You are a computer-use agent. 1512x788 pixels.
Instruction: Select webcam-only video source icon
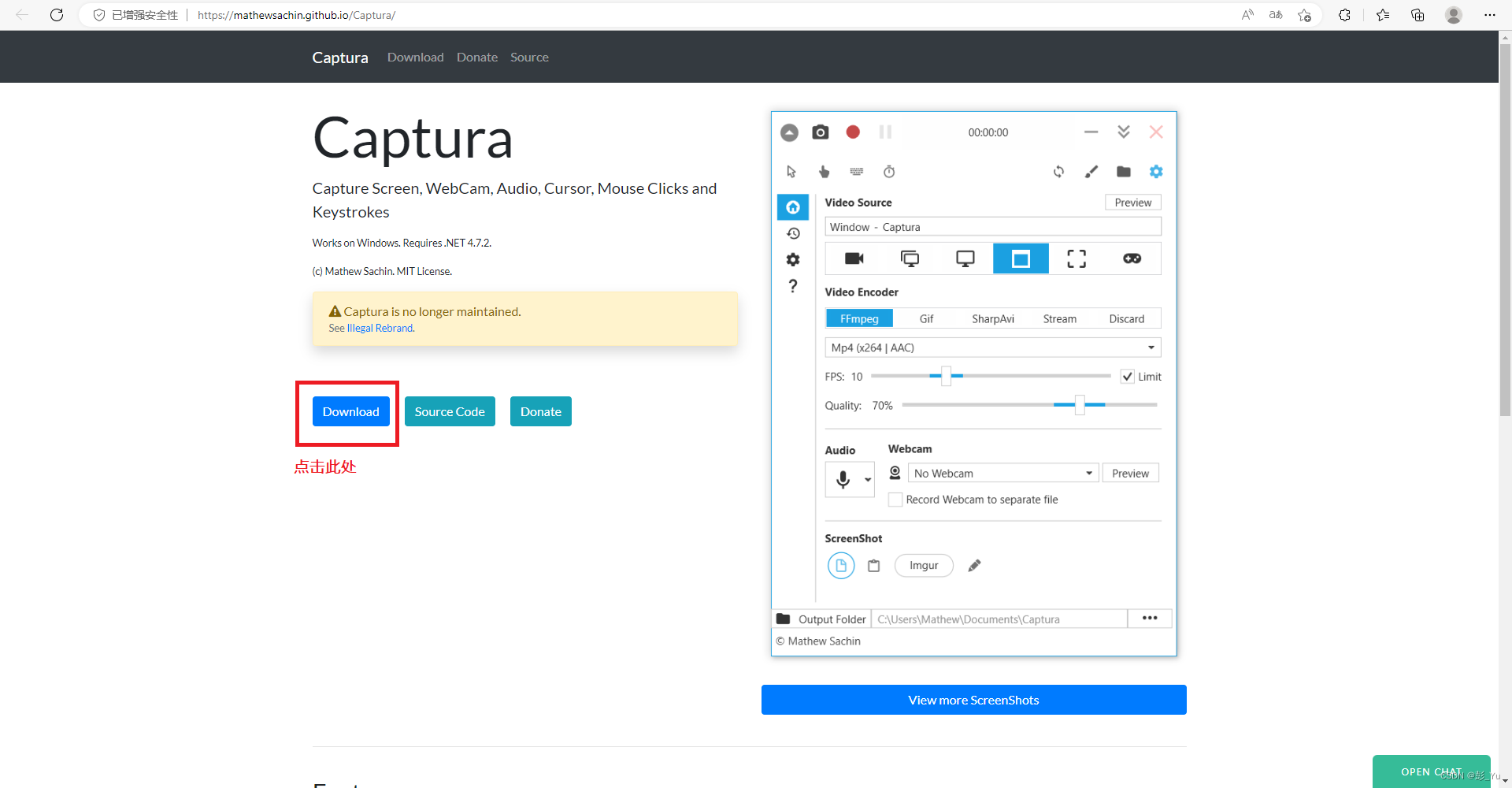click(854, 258)
